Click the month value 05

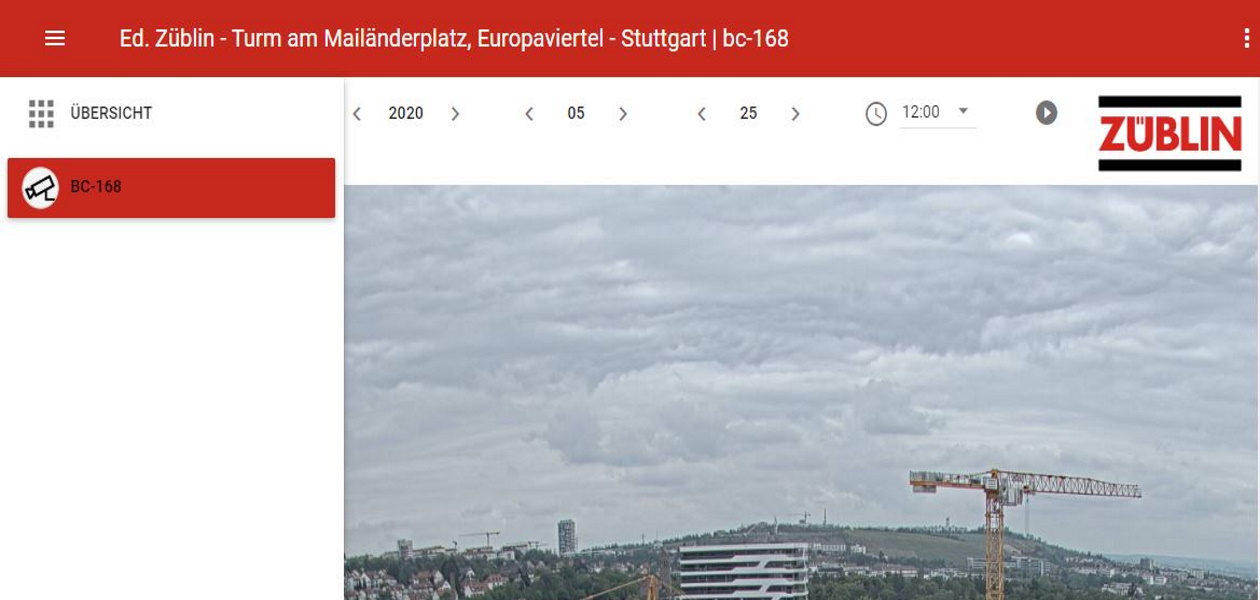[x=576, y=114]
